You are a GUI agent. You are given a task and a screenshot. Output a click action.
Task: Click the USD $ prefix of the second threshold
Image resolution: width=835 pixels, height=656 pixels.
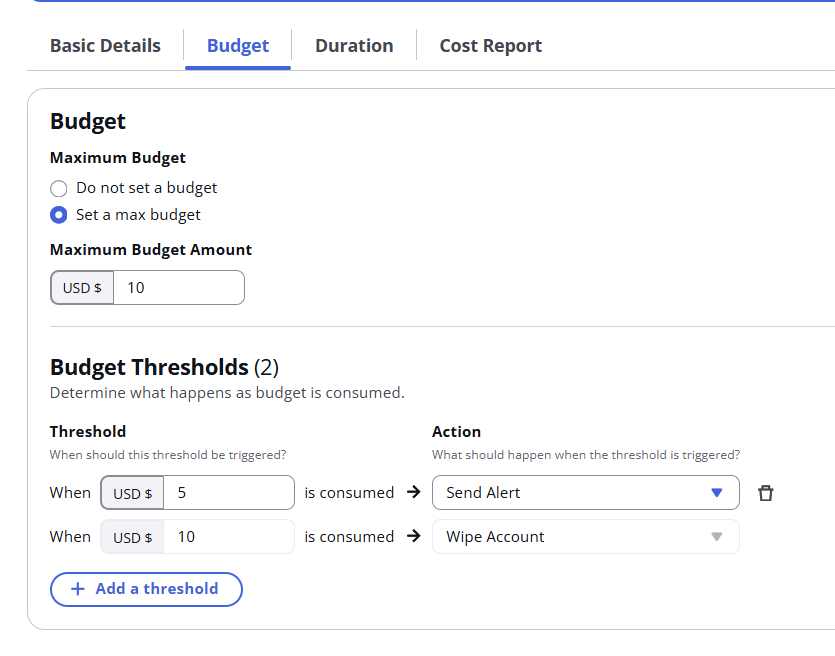coord(132,537)
